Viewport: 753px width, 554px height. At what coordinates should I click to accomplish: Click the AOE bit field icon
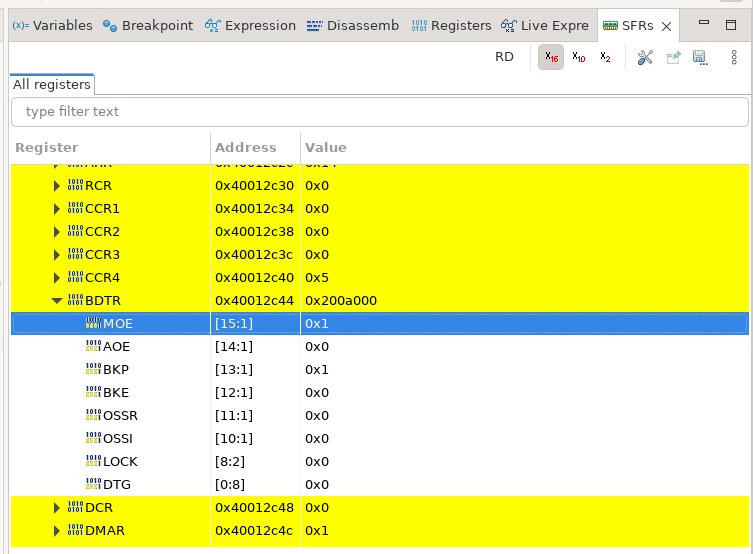click(x=93, y=346)
